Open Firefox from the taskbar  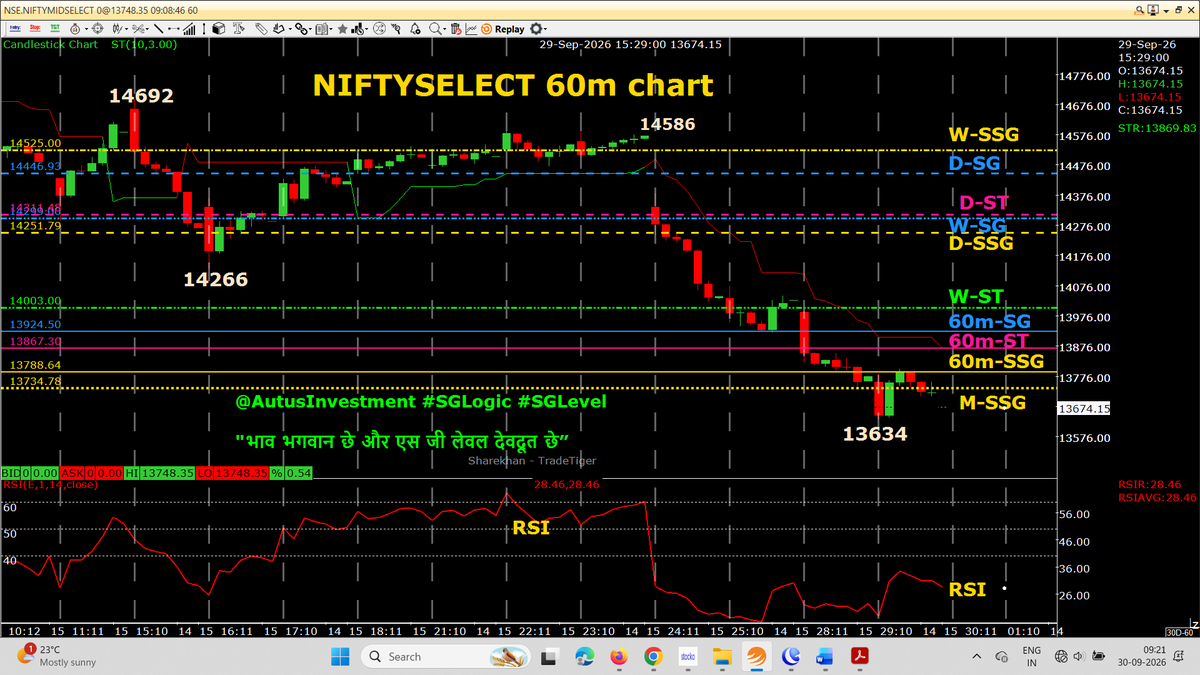(620, 656)
